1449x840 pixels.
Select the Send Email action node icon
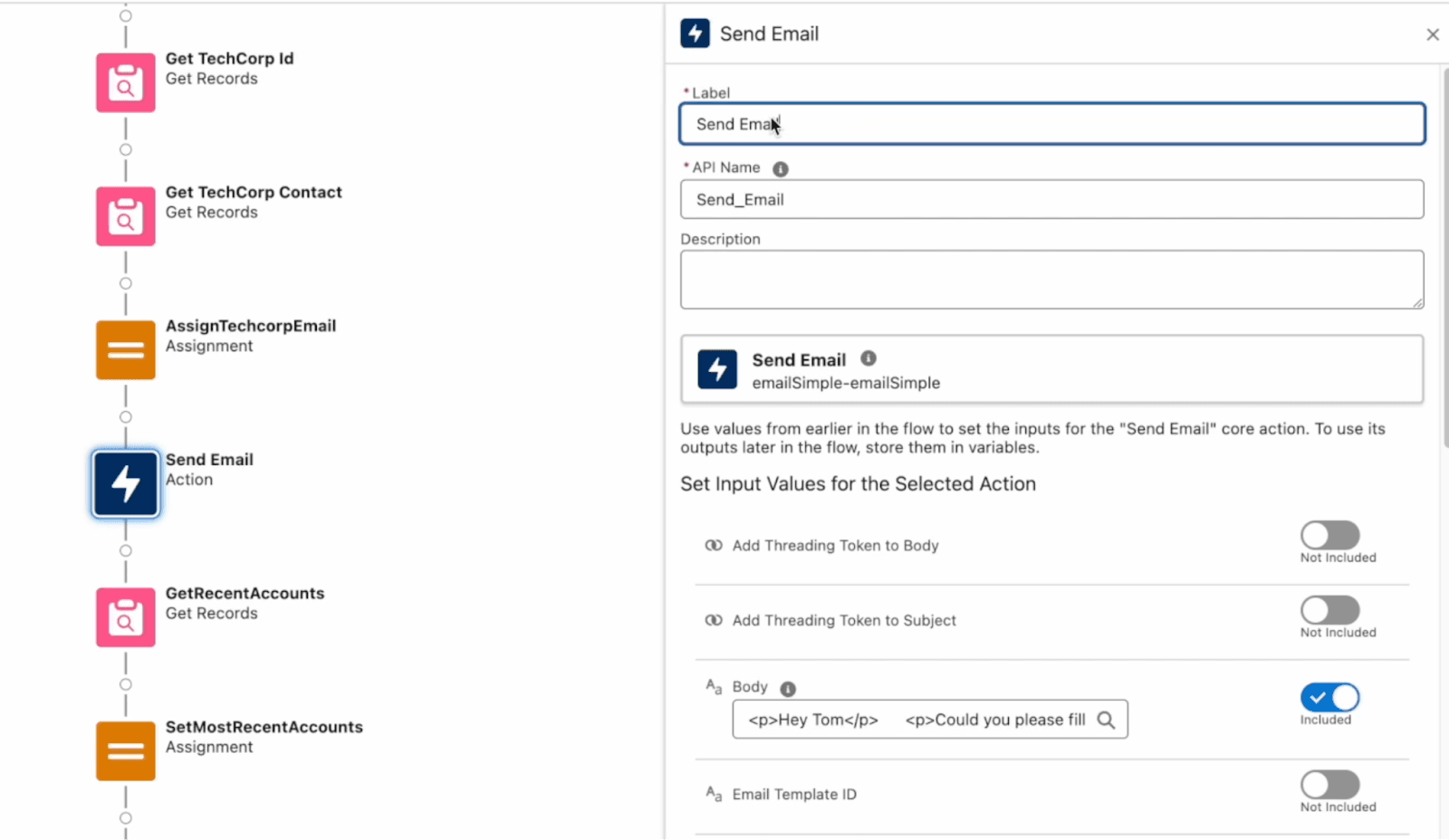(x=125, y=483)
